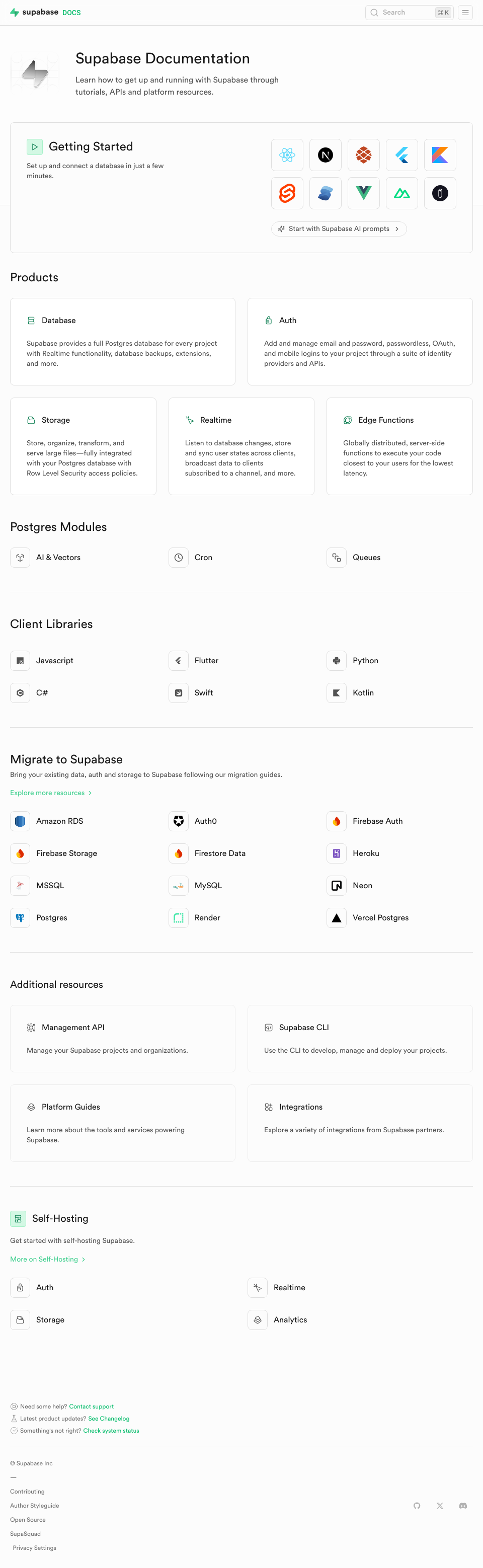The height and width of the screenshot is (1568, 483).
Task: Open the GitHub icon in footer
Action: [417, 1505]
